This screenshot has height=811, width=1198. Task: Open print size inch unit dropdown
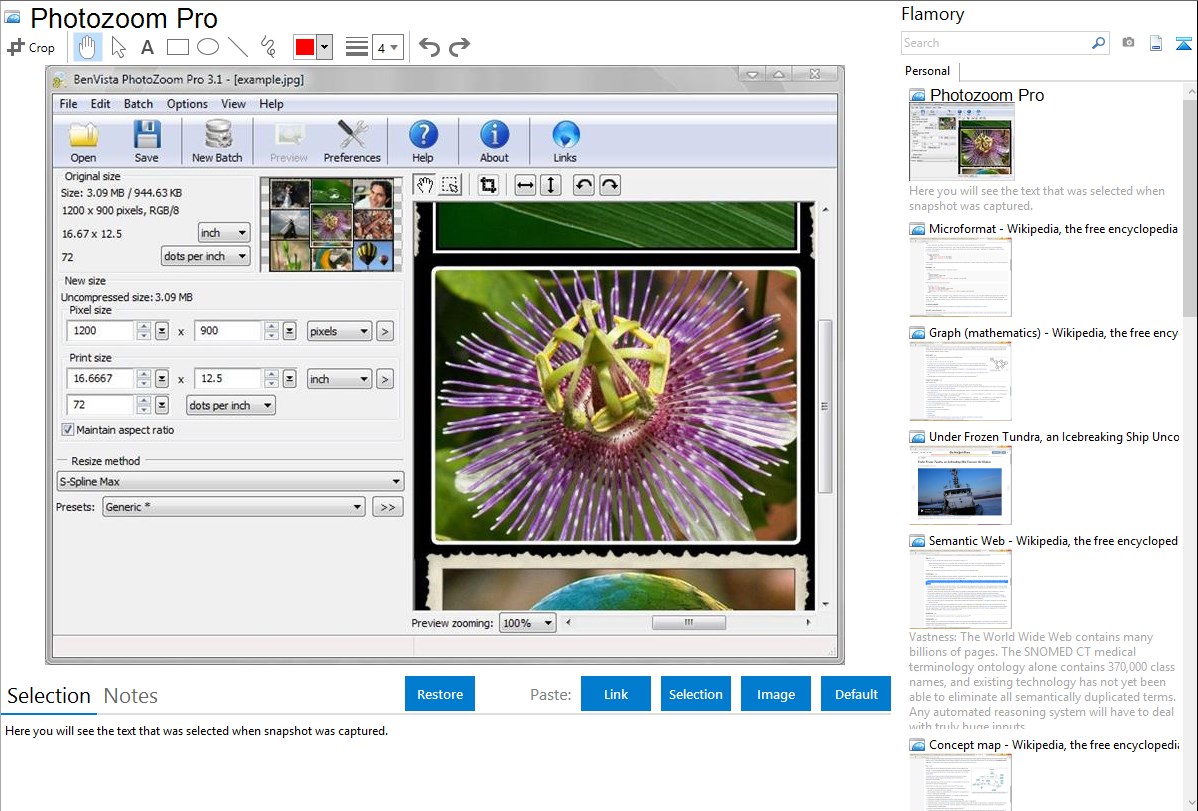point(339,379)
